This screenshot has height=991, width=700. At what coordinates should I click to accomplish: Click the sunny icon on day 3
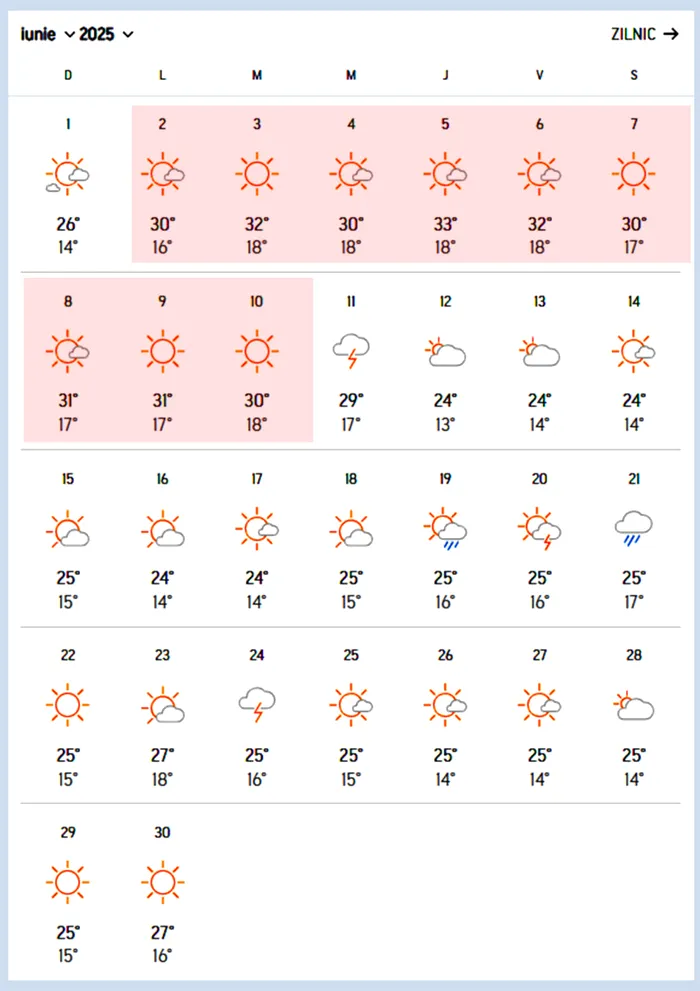[x=257, y=174]
